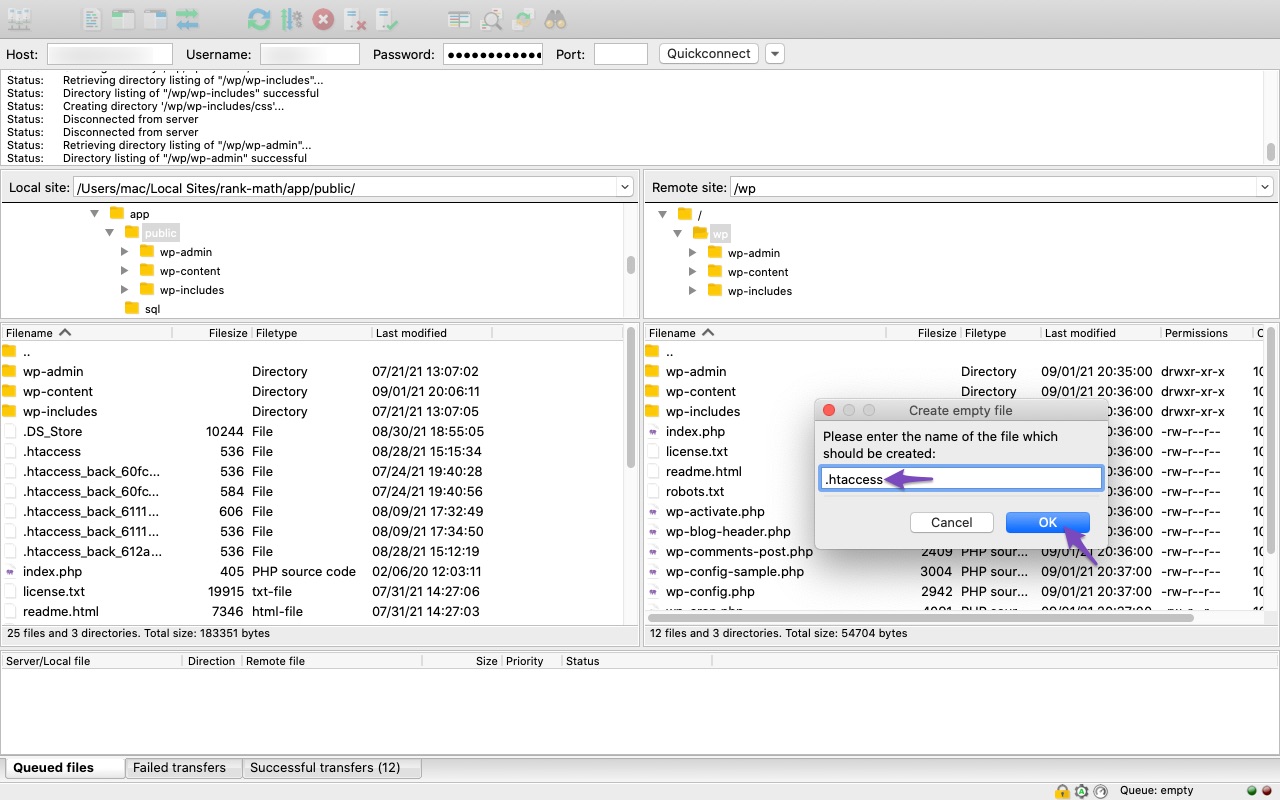This screenshot has width=1280, height=800.
Task: Click the Username input field
Action: 310,54
